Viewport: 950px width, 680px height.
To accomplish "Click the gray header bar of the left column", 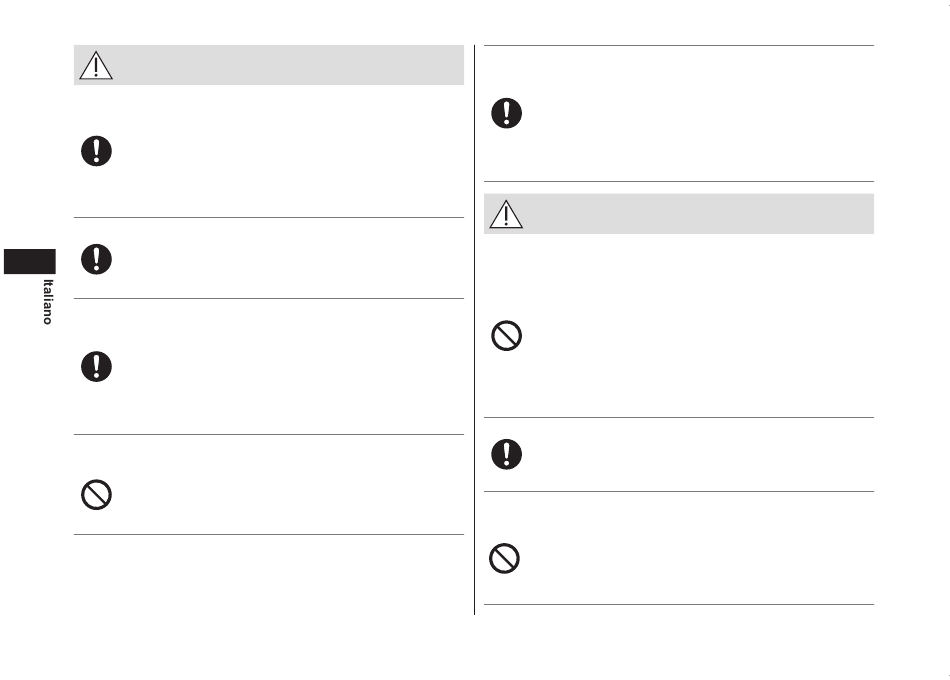I will click(269, 65).
